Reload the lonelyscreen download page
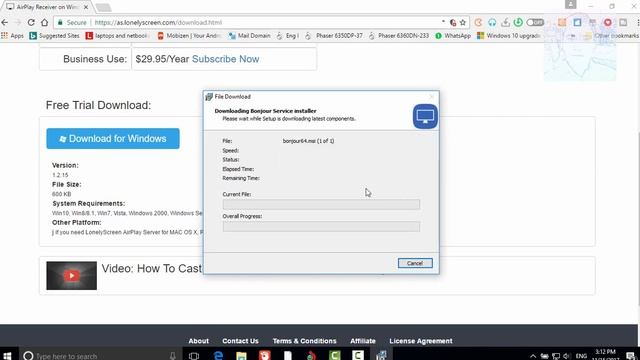Image resolution: width=640 pixels, height=360 pixels. pos(31,22)
